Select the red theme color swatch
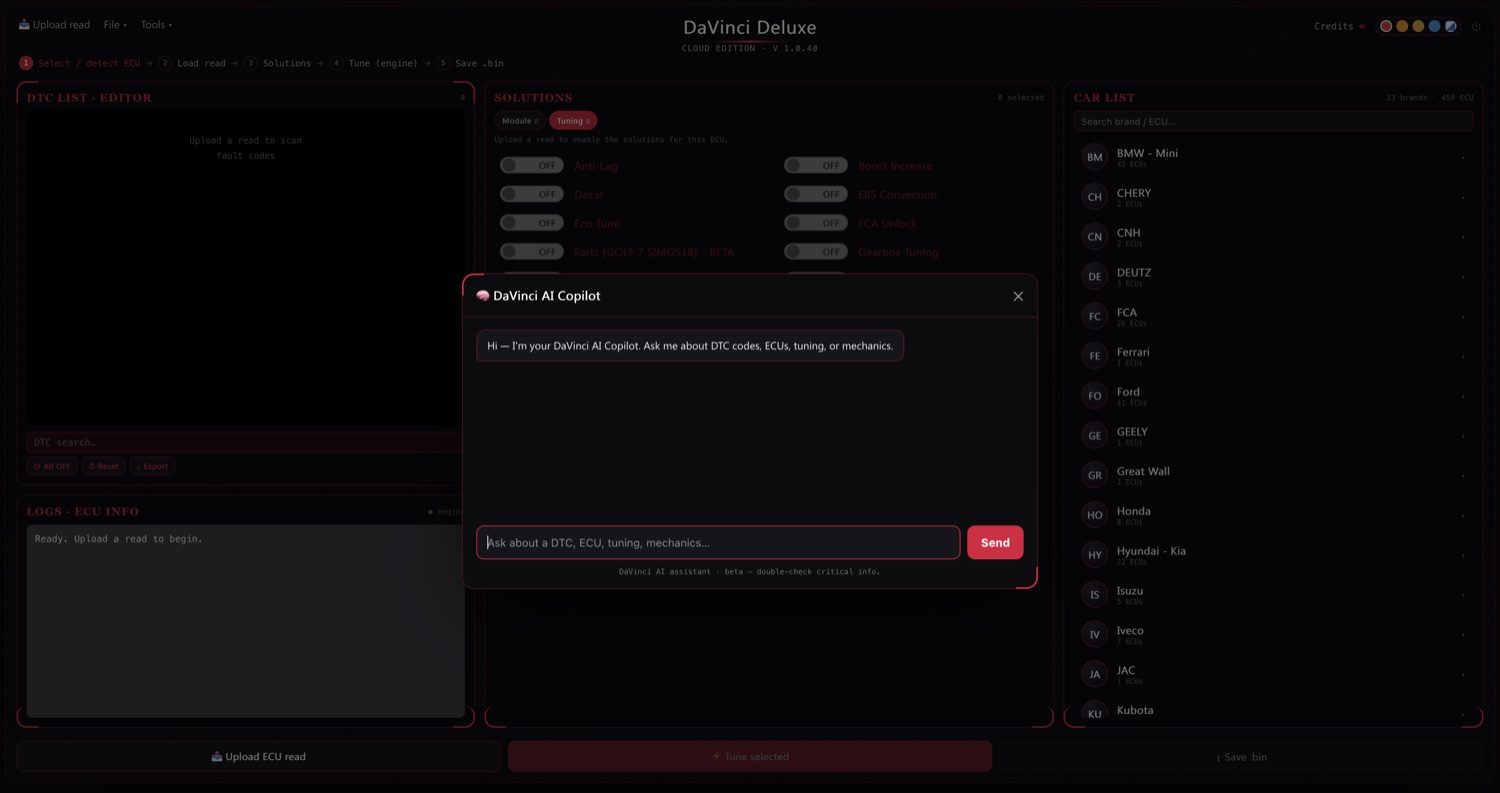Viewport: 1500px width, 793px height. click(x=1386, y=26)
